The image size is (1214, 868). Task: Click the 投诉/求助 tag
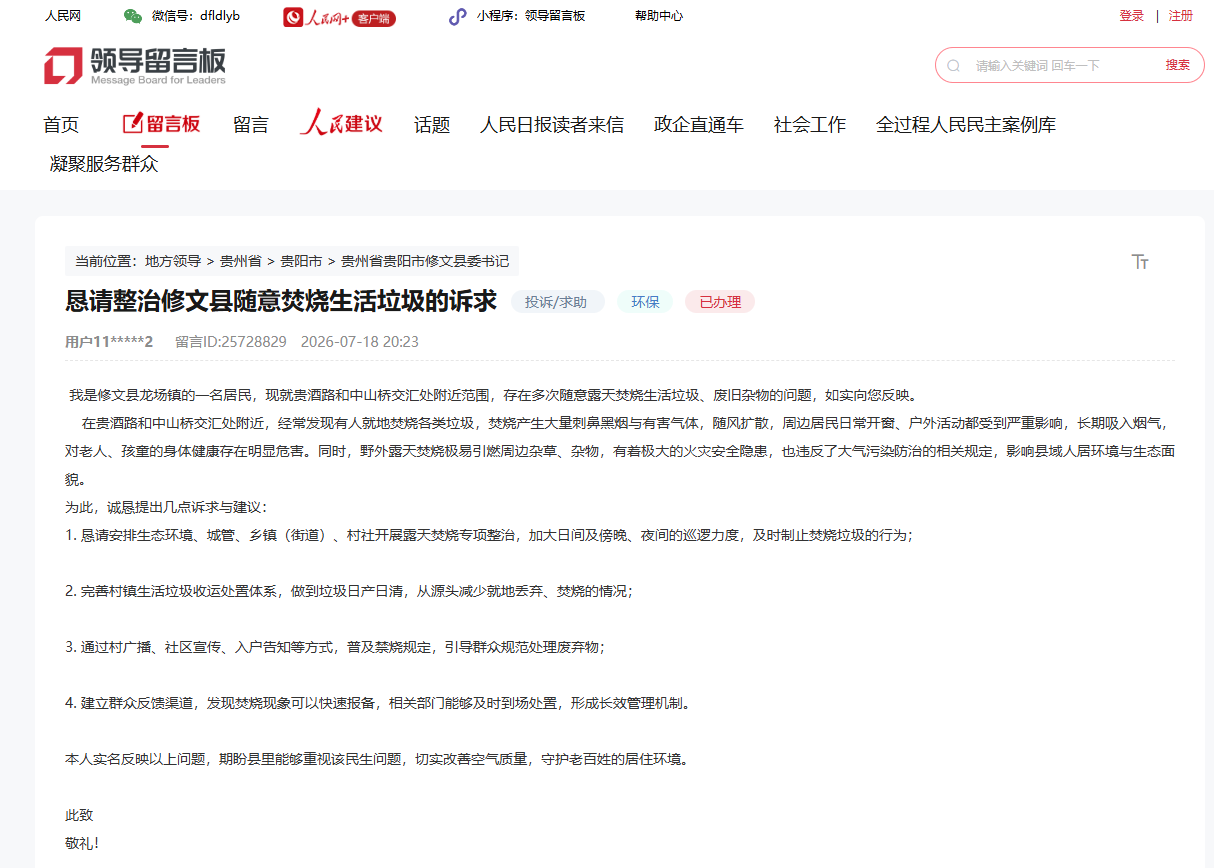557,302
